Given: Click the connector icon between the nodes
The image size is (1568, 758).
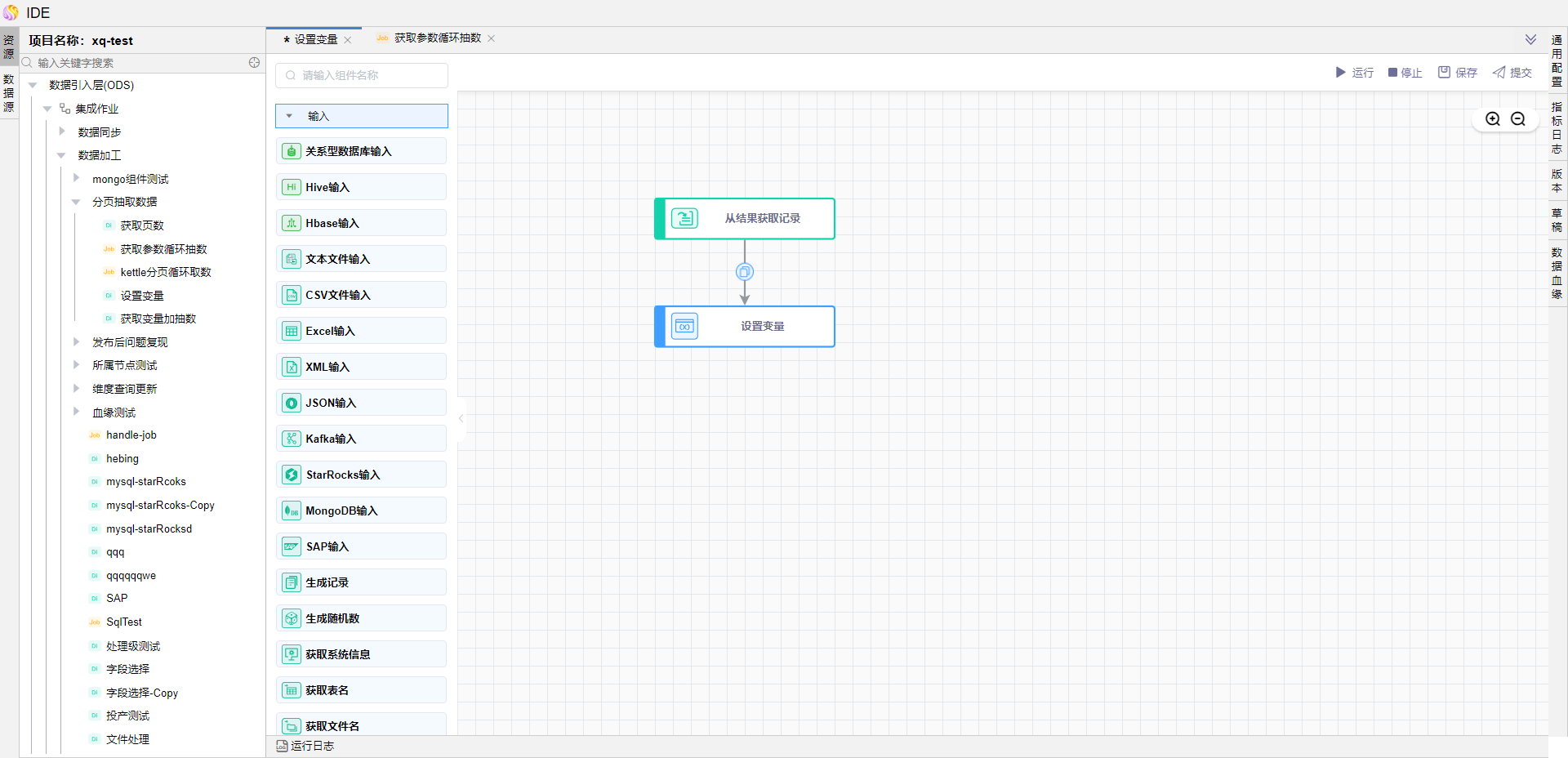Looking at the screenshot, I should 744,272.
